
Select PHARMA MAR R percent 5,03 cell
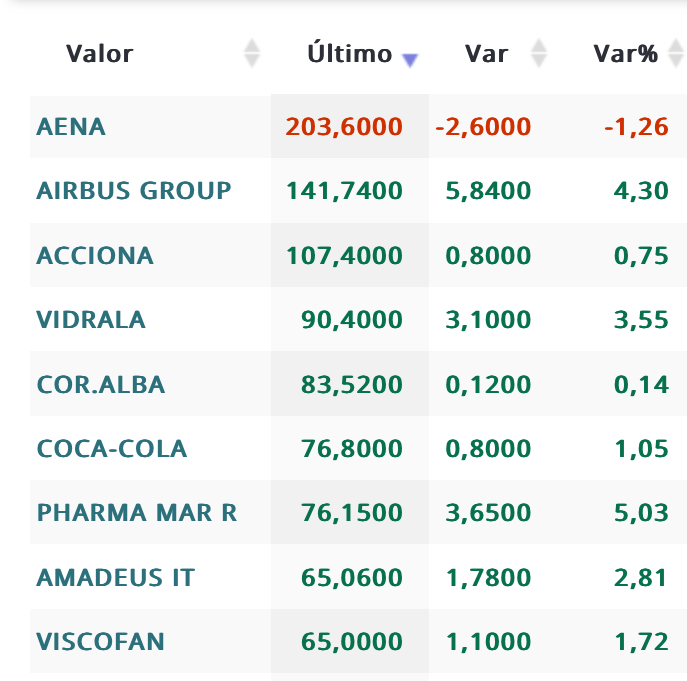(x=641, y=513)
